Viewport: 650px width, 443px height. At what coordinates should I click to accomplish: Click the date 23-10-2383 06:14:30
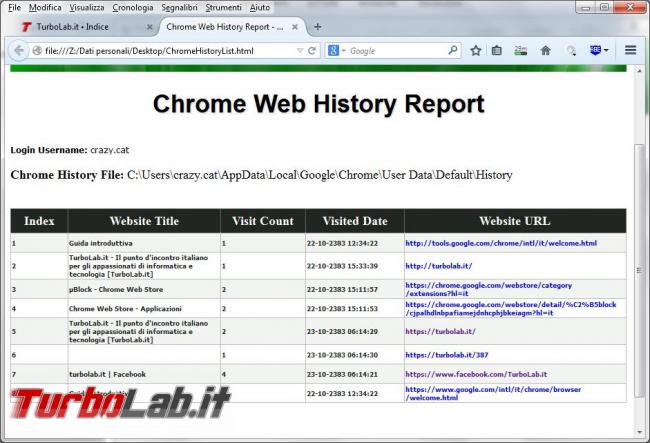coord(342,355)
